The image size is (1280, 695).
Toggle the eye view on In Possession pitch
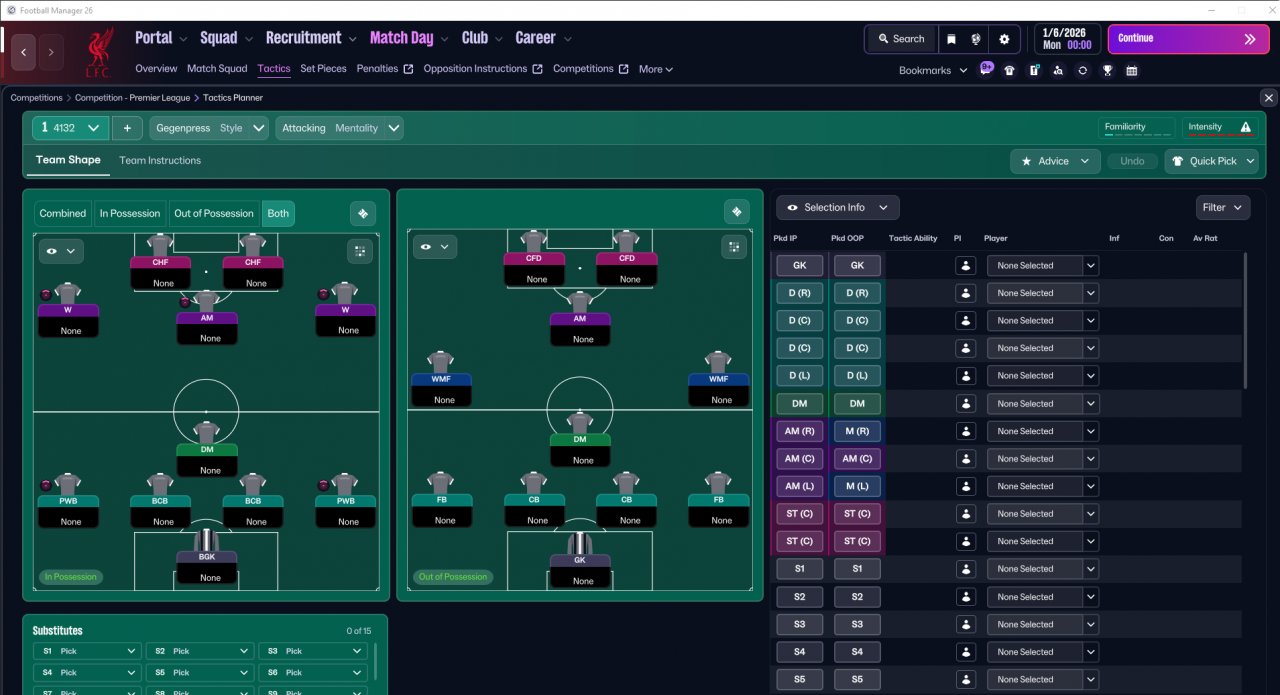[x=61, y=251]
